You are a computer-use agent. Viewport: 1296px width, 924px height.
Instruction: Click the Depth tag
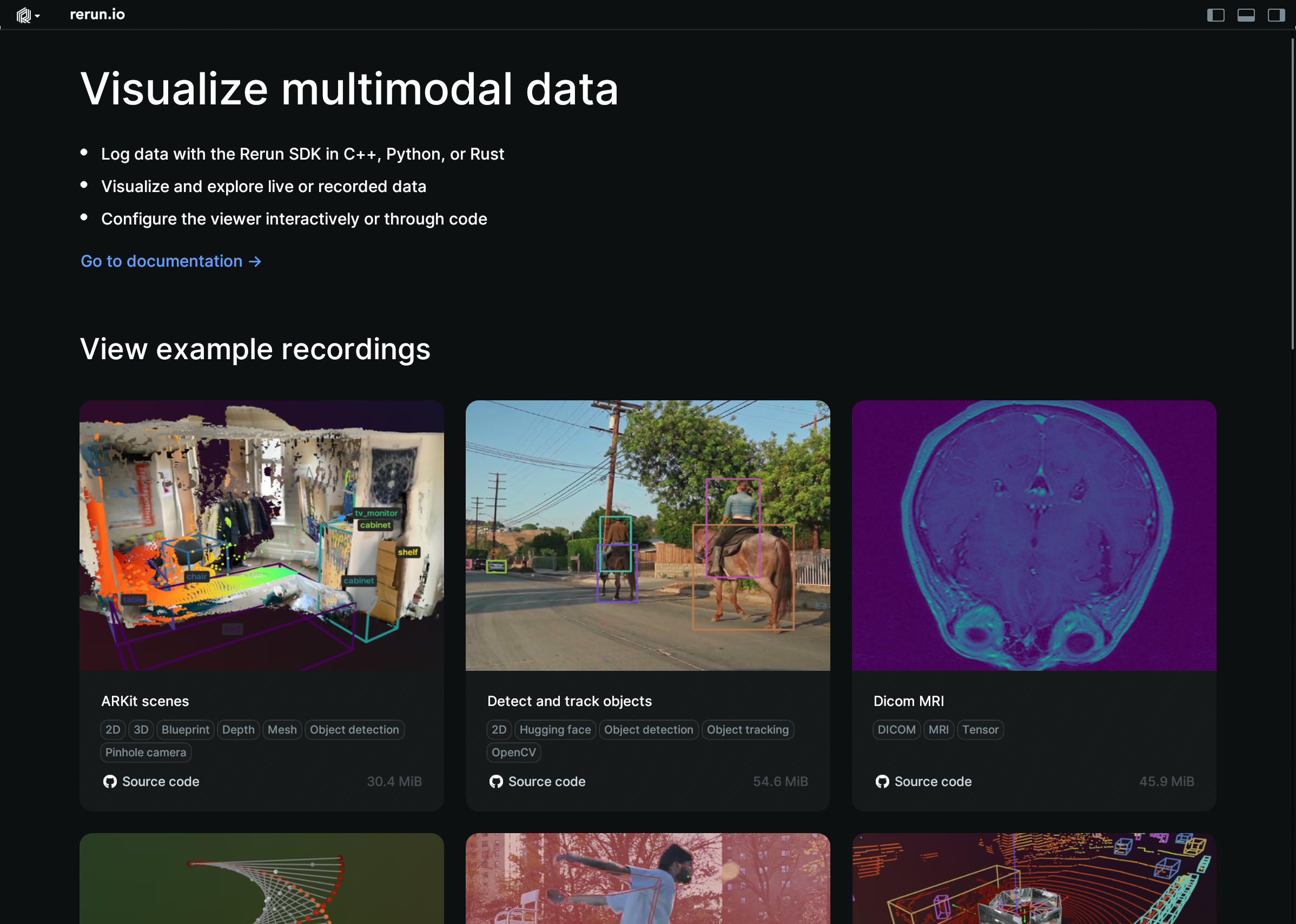click(x=239, y=729)
